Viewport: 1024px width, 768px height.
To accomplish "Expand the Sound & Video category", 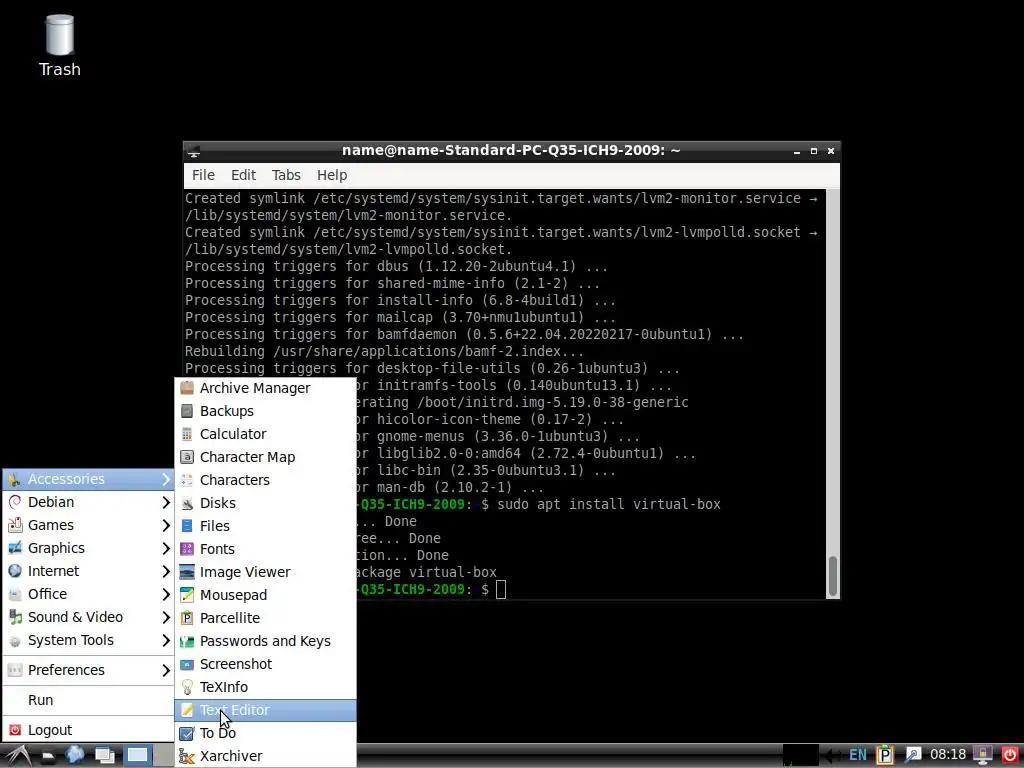I will (x=88, y=617).
